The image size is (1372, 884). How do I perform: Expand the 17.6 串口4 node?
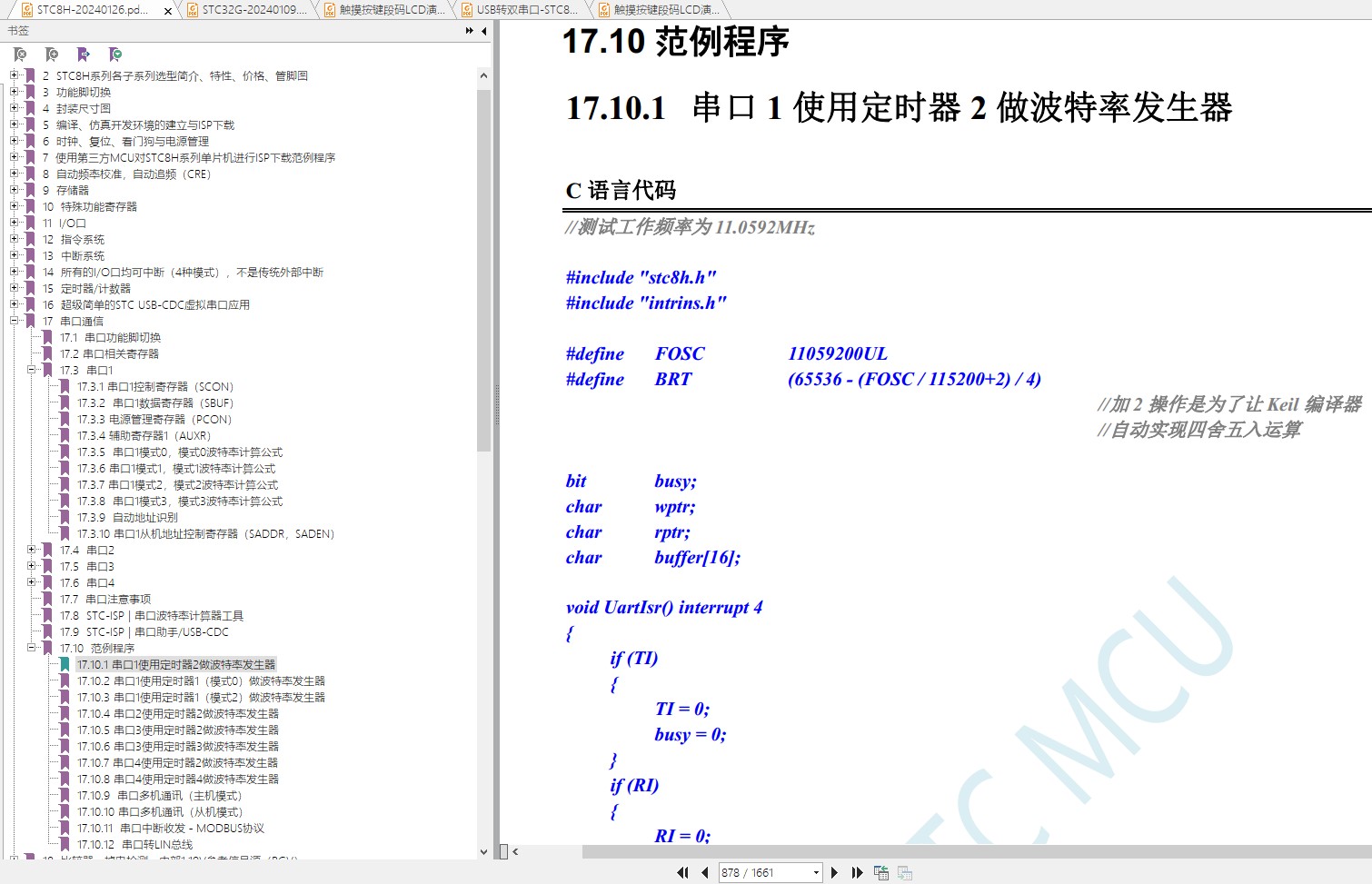pyautogui.click(x=31, y=582)
